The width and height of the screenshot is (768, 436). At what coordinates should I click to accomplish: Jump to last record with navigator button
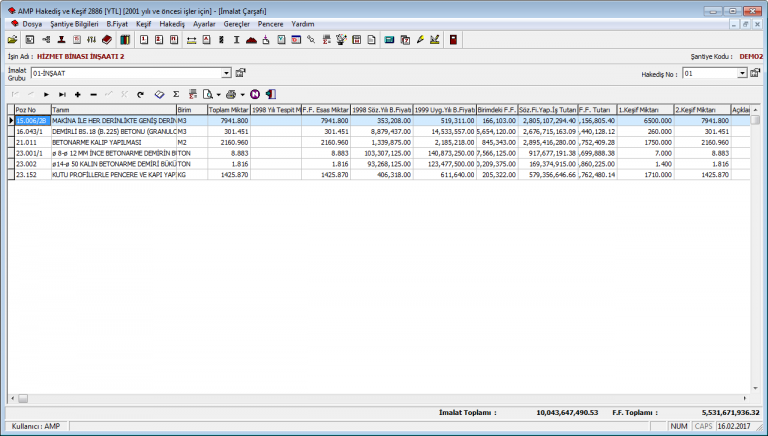coord(62,93)
